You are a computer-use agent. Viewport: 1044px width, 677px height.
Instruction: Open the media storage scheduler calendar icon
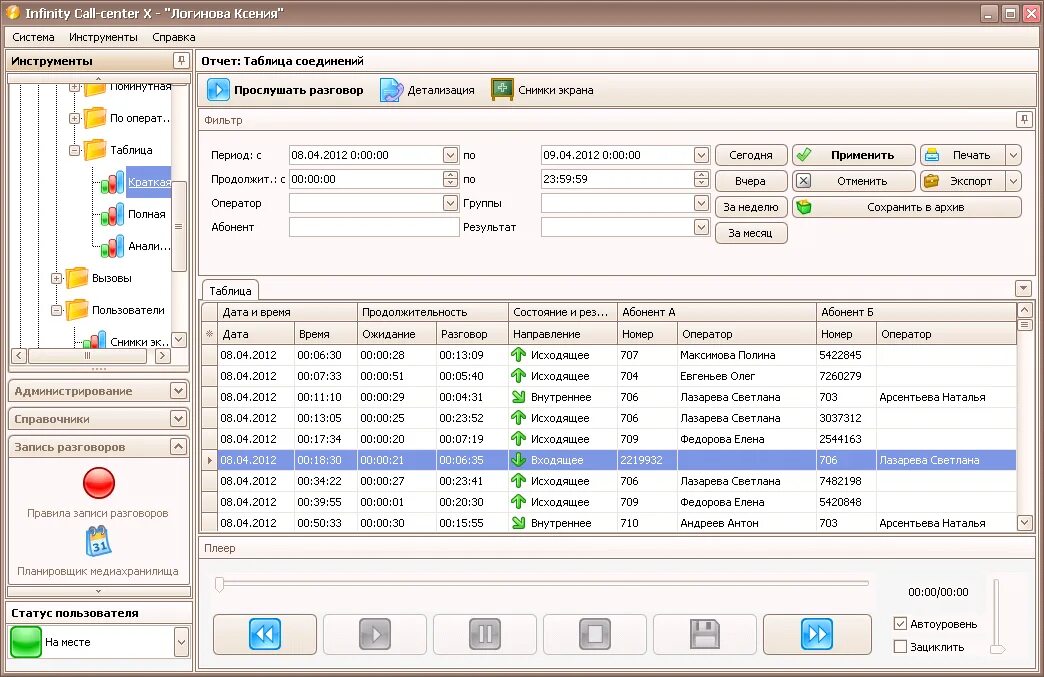click(x=99, y=541)
